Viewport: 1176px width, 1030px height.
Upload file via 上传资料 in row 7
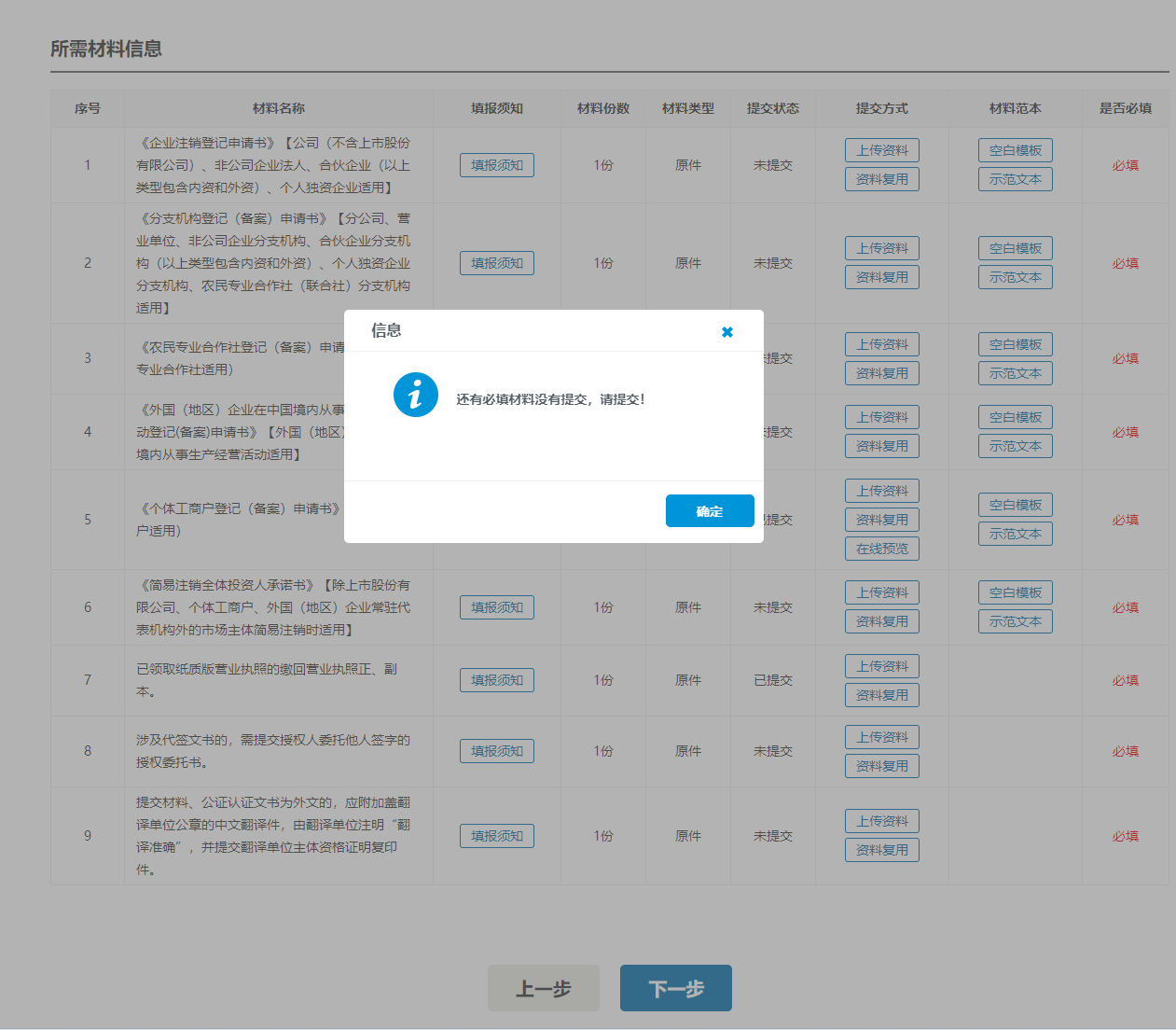click(882, 666)
